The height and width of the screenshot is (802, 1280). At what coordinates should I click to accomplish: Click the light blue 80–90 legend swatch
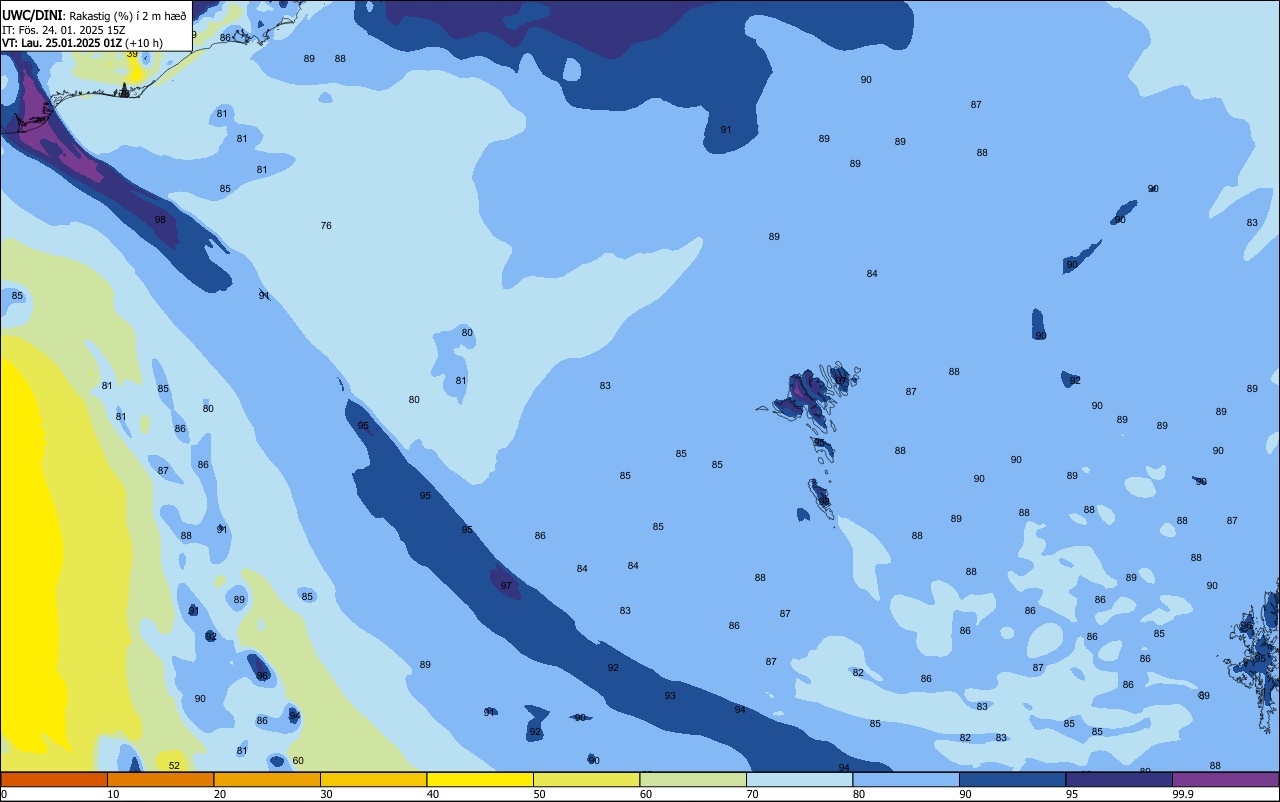tap(906, 779)
